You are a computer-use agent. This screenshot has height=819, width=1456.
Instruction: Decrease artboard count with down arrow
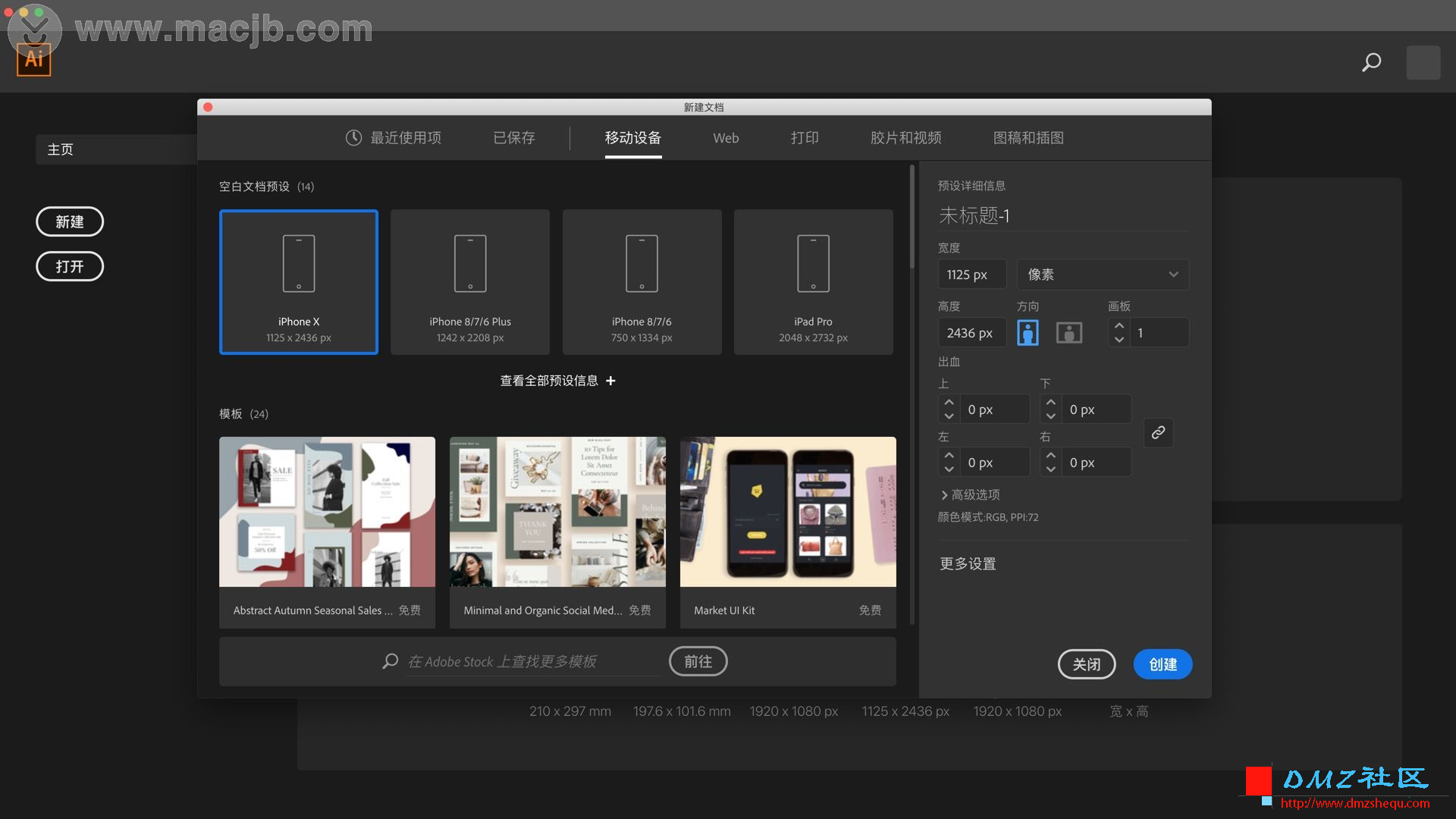coord(1119,340)
